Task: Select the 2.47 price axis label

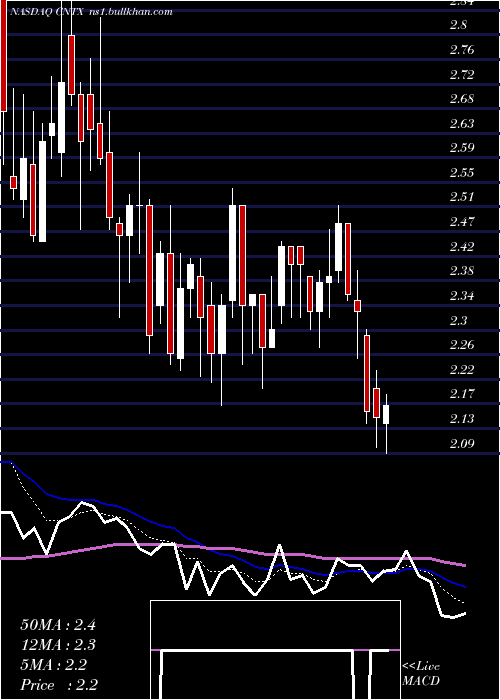Action: [462, 222]
